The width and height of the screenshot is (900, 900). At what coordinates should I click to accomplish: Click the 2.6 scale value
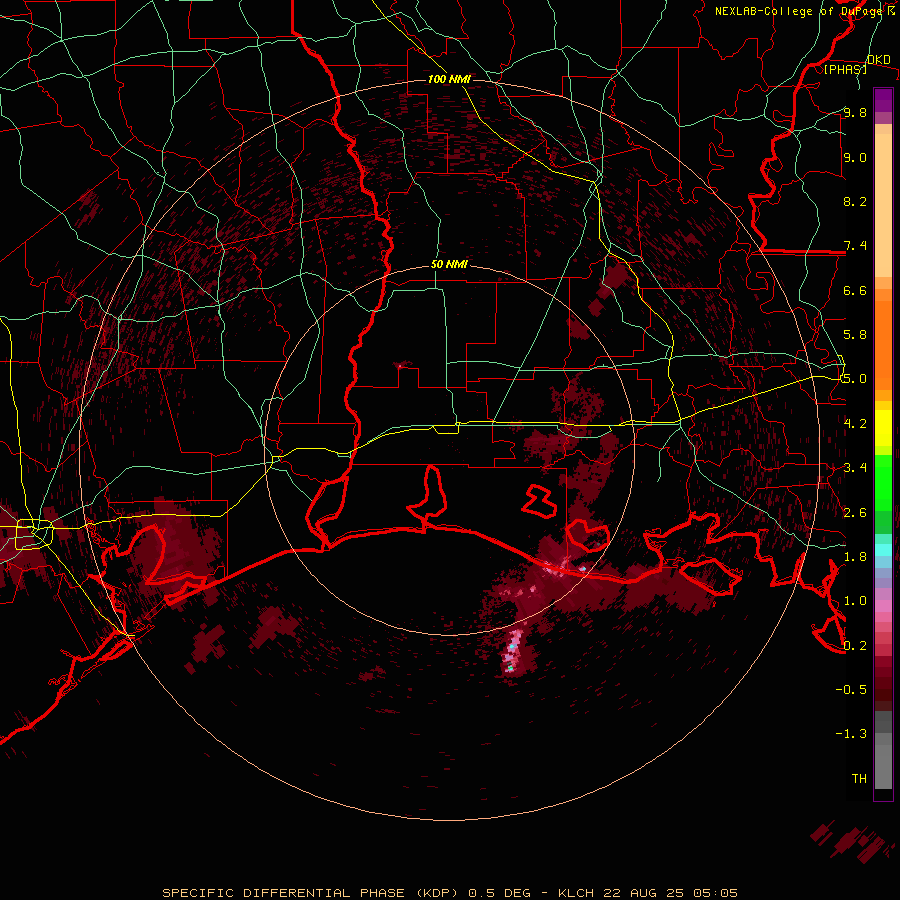pos(855,513)
